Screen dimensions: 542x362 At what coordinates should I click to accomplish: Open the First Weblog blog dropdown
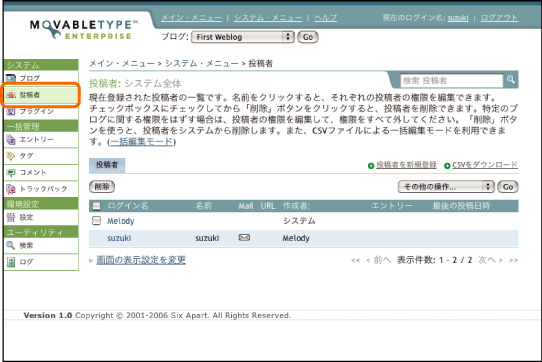(242, 37)
